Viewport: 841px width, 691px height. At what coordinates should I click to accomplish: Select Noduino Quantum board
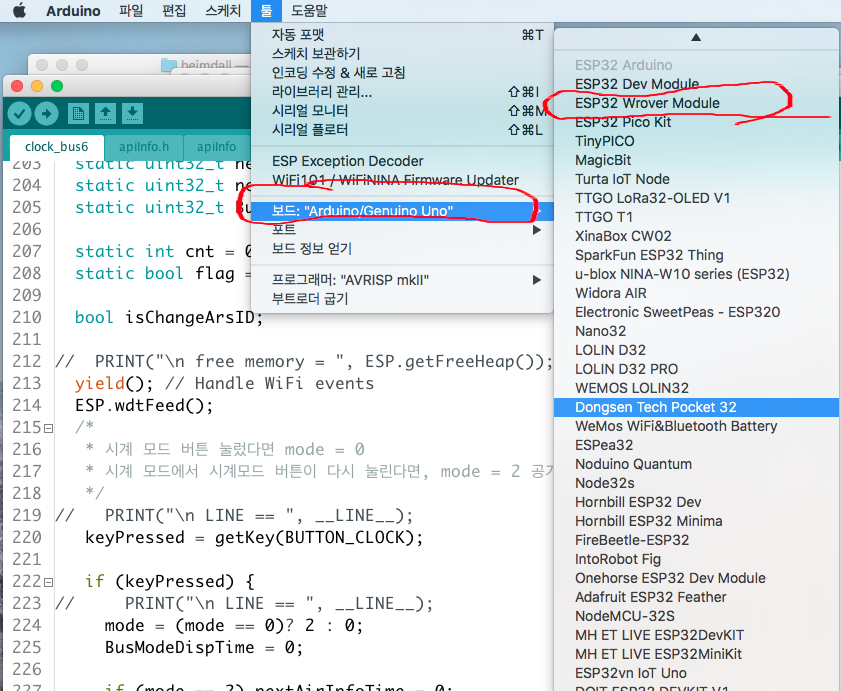coord(696,465)
